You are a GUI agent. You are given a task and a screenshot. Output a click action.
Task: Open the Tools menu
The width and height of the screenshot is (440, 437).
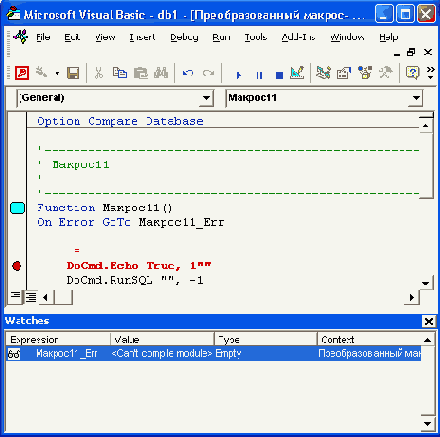[x=256, y=37]
